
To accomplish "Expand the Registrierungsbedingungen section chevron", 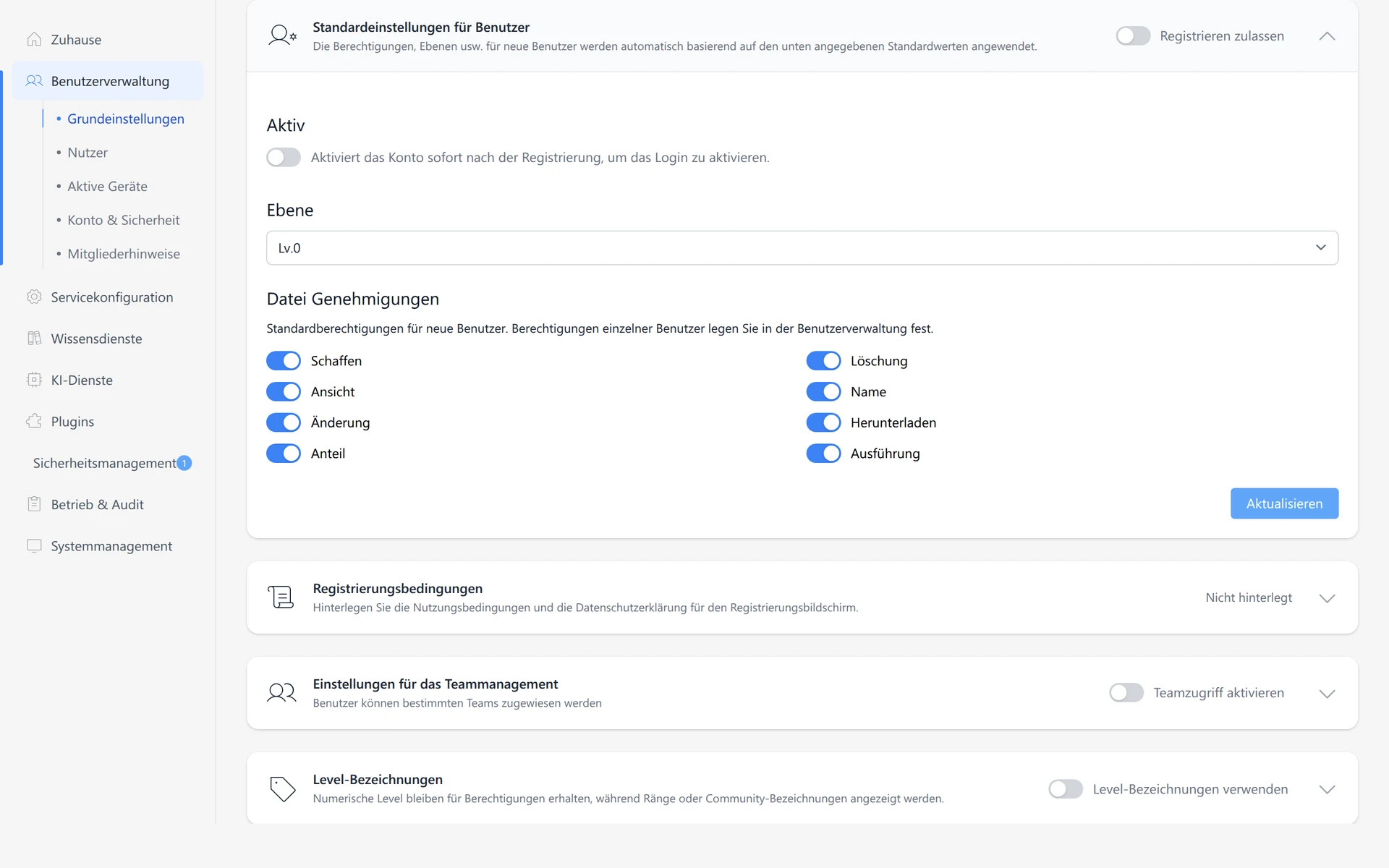I will pos(1327,598).
